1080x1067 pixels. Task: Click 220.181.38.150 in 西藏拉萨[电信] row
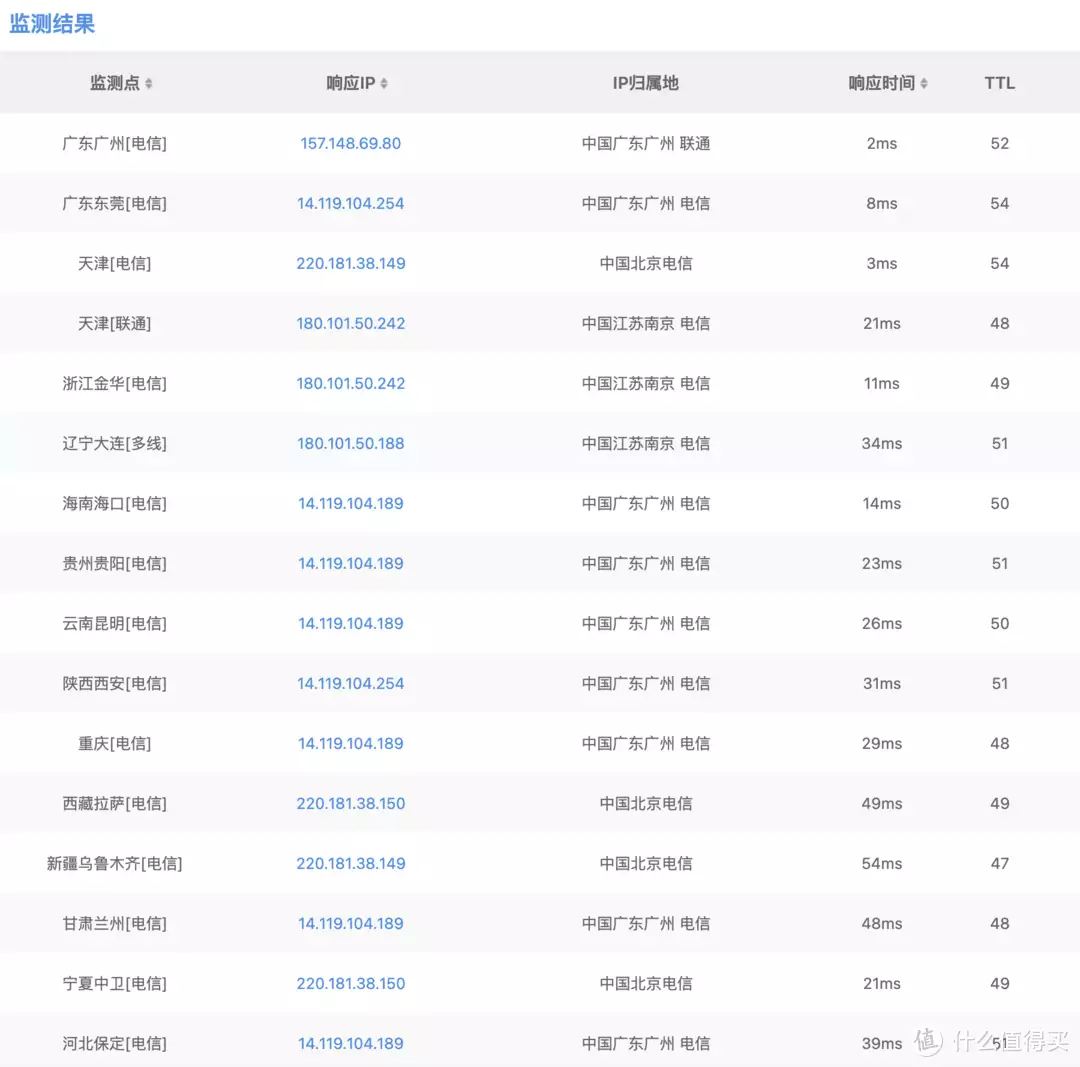350,803
